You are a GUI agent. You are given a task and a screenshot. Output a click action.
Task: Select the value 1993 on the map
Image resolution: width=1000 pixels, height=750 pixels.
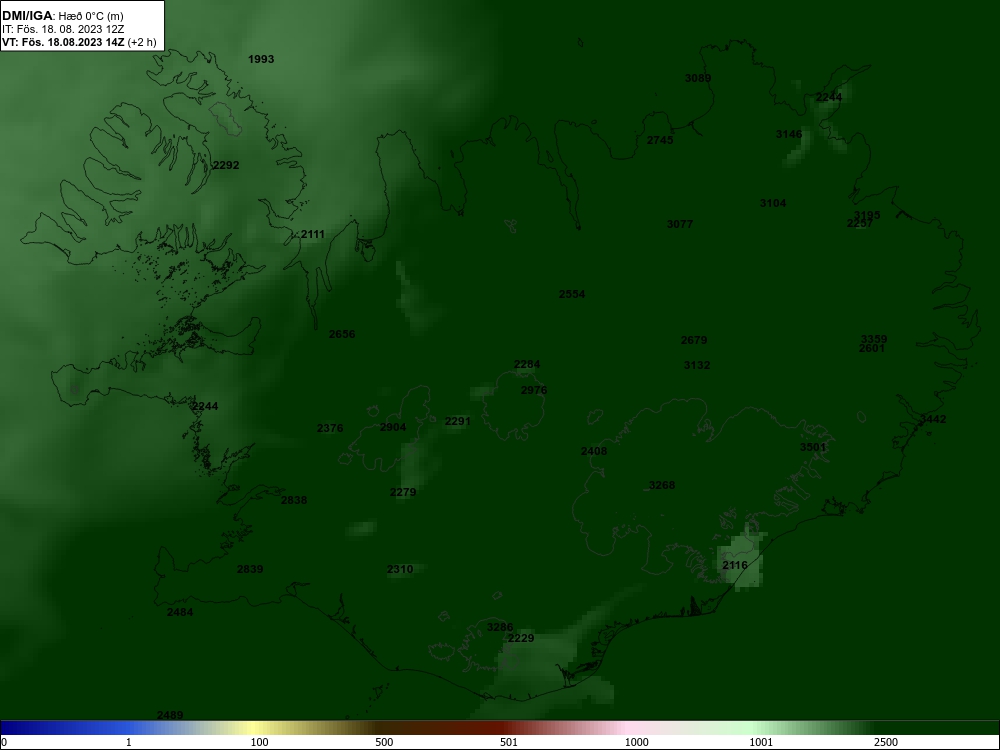tap(261, 59)
